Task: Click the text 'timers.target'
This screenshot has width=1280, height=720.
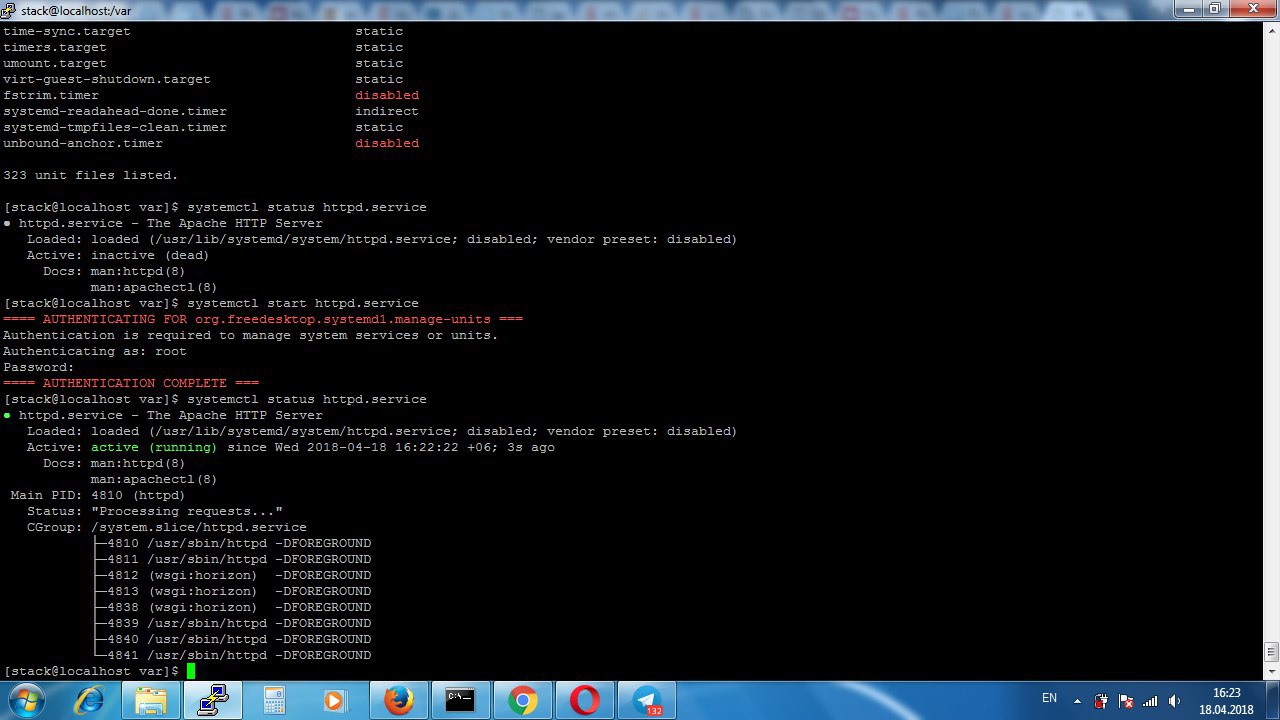Action: pyautogui.click(x=55, y=47)
